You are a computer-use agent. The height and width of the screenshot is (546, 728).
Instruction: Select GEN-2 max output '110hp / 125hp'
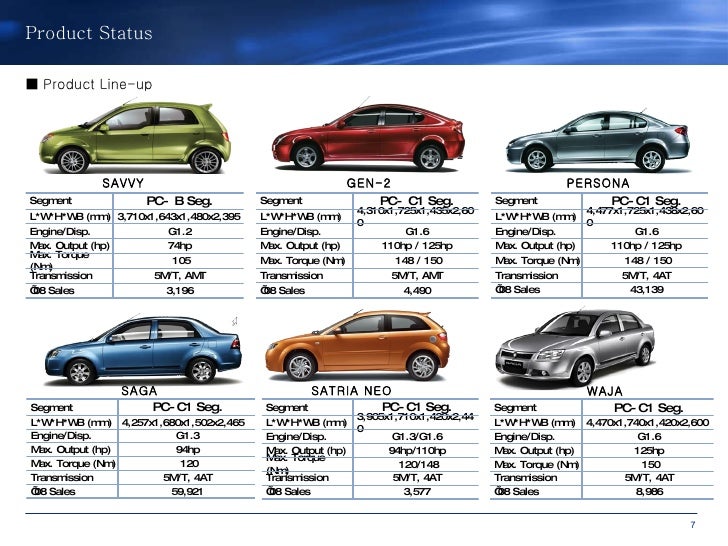coord(417,246)
